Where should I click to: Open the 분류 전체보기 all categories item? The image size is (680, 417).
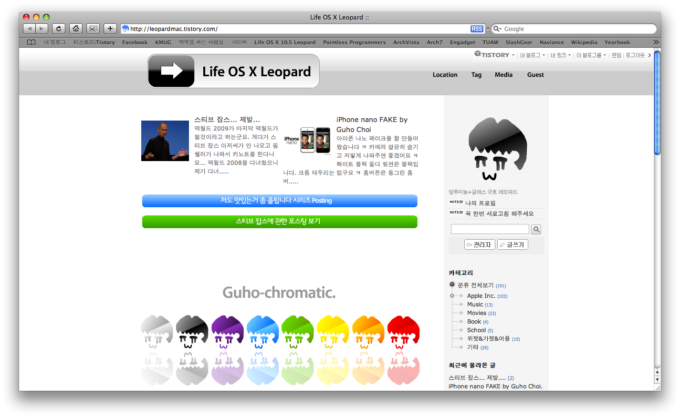pos(476,285)
